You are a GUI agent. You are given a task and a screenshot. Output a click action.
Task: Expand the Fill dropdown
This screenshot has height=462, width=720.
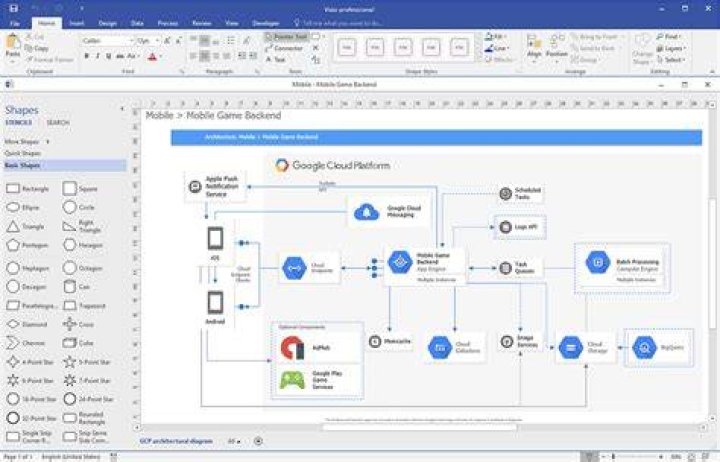(496, 36)
